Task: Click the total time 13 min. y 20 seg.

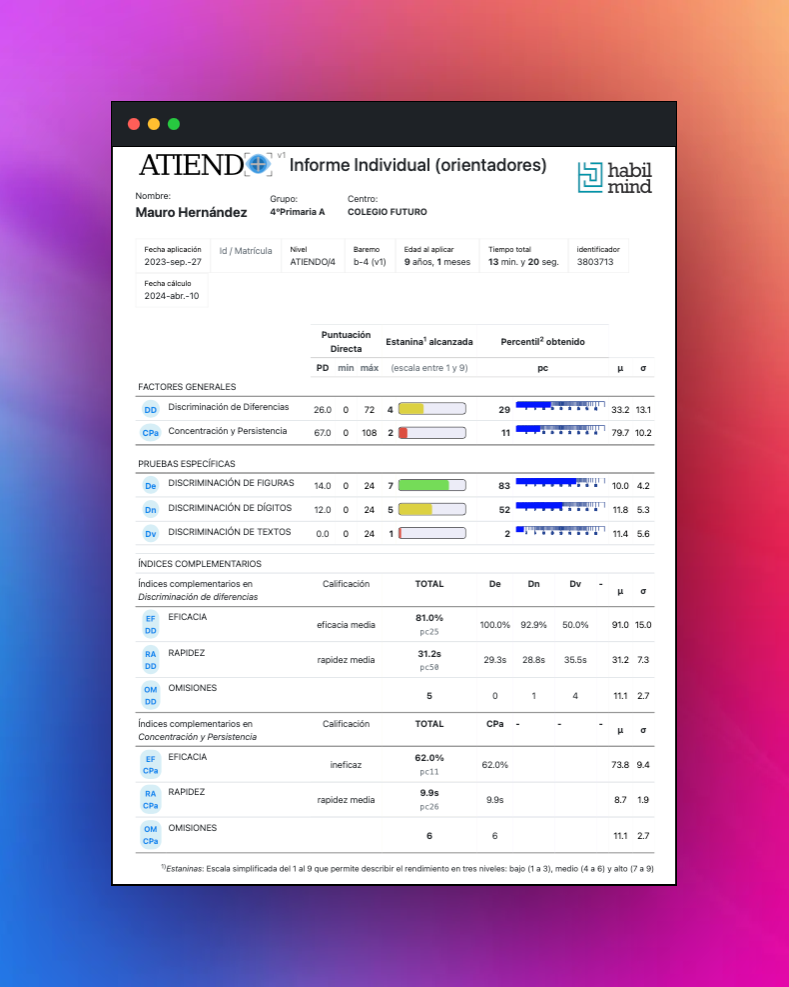Action: (523, 262)
